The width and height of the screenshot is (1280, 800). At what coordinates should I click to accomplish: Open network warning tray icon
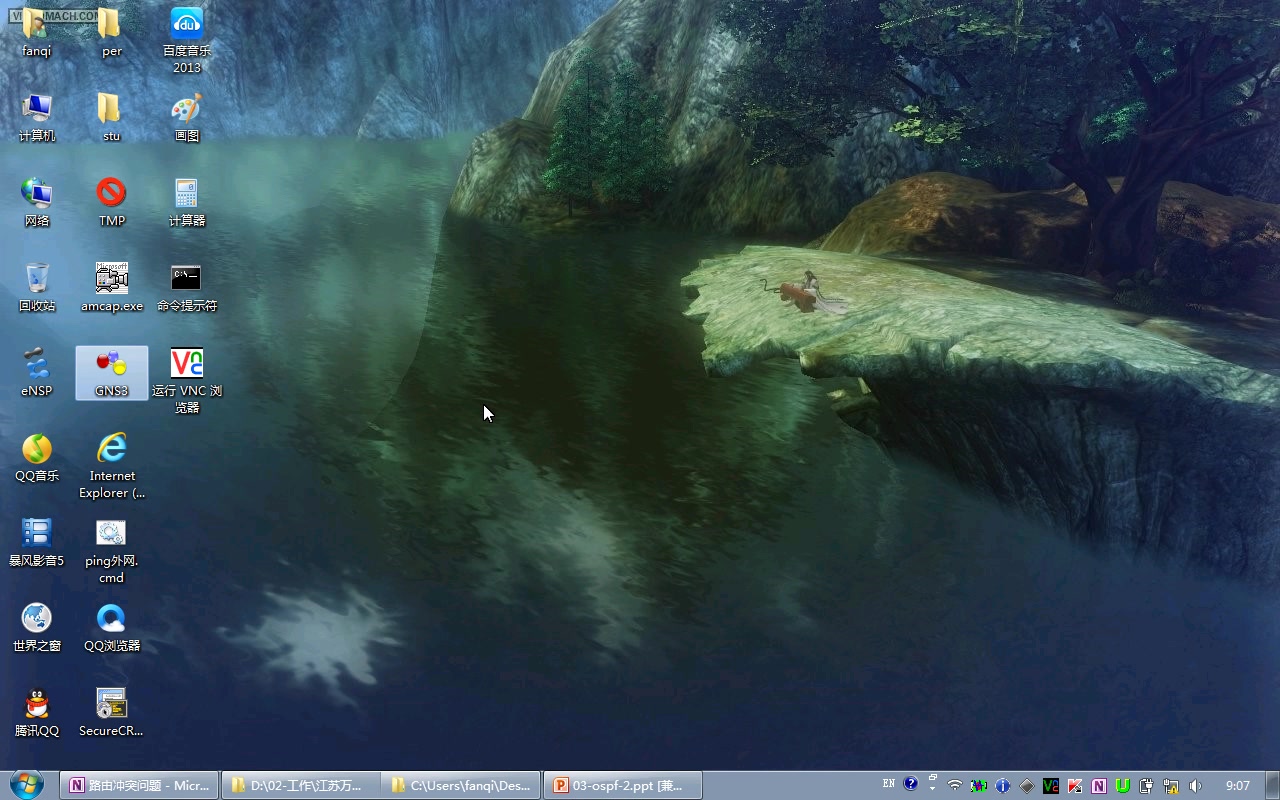1171,785
